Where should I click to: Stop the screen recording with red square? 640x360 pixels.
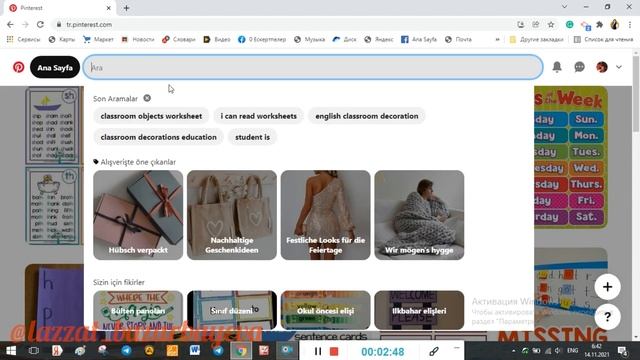(x=334, y=351)
